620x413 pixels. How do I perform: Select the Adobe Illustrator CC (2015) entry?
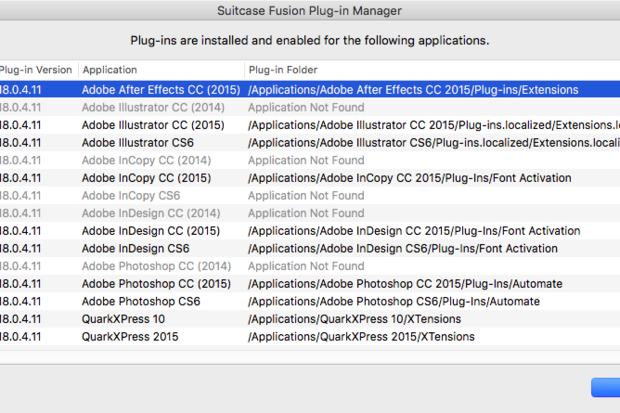pos(153,125)
